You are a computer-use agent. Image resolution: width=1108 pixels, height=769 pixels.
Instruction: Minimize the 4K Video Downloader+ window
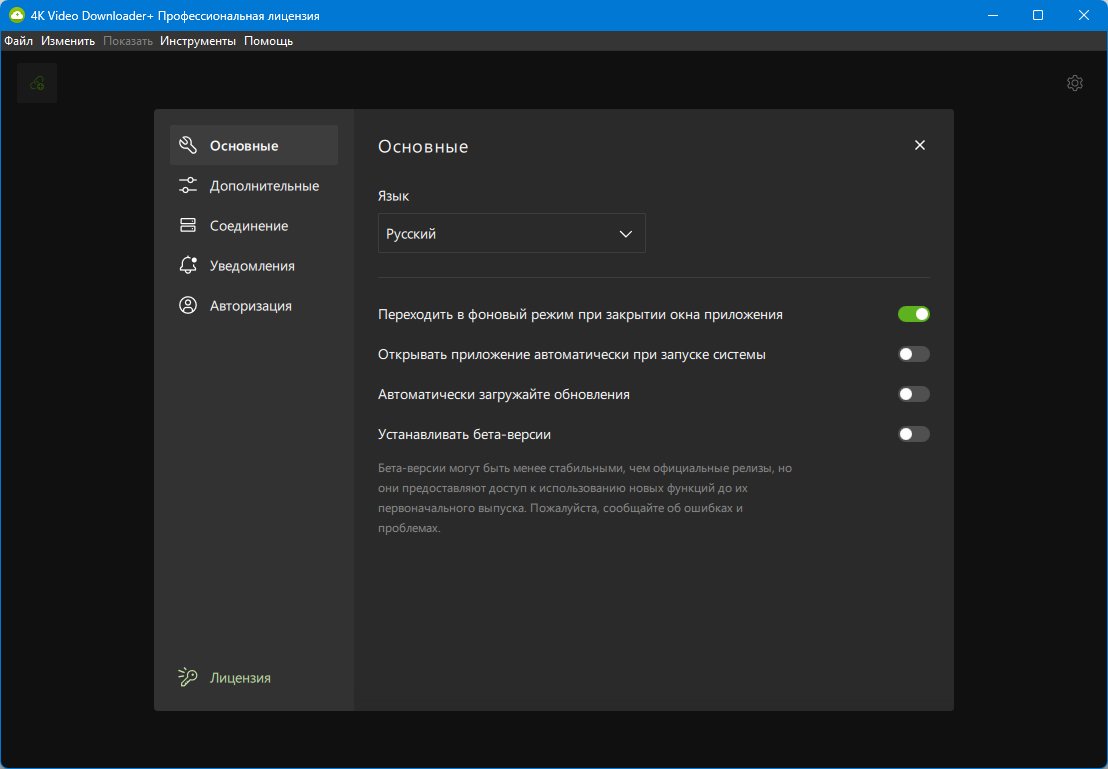tap(993, 15)
